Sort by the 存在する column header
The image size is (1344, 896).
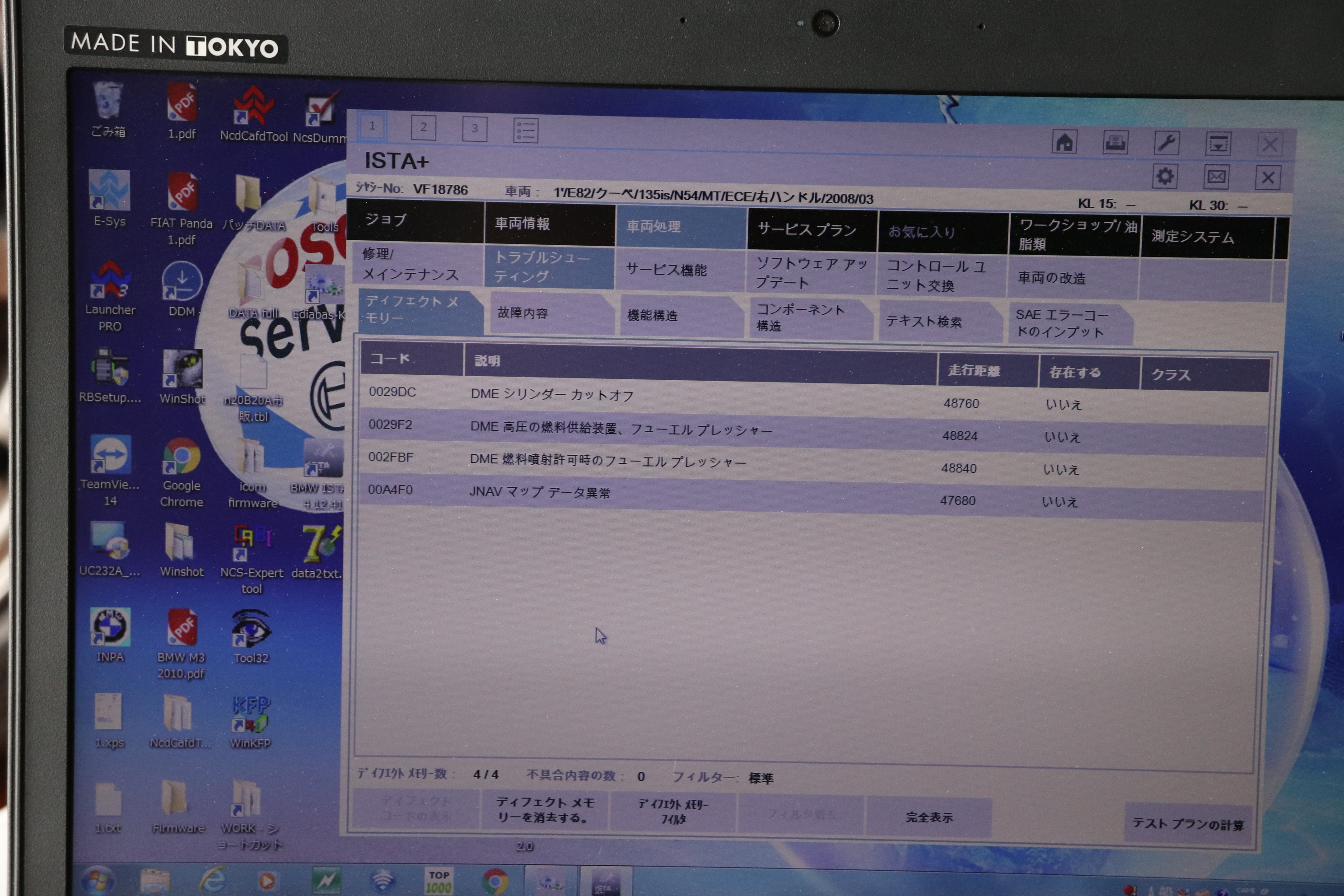pyautogui.click(x=1089, y=373)
